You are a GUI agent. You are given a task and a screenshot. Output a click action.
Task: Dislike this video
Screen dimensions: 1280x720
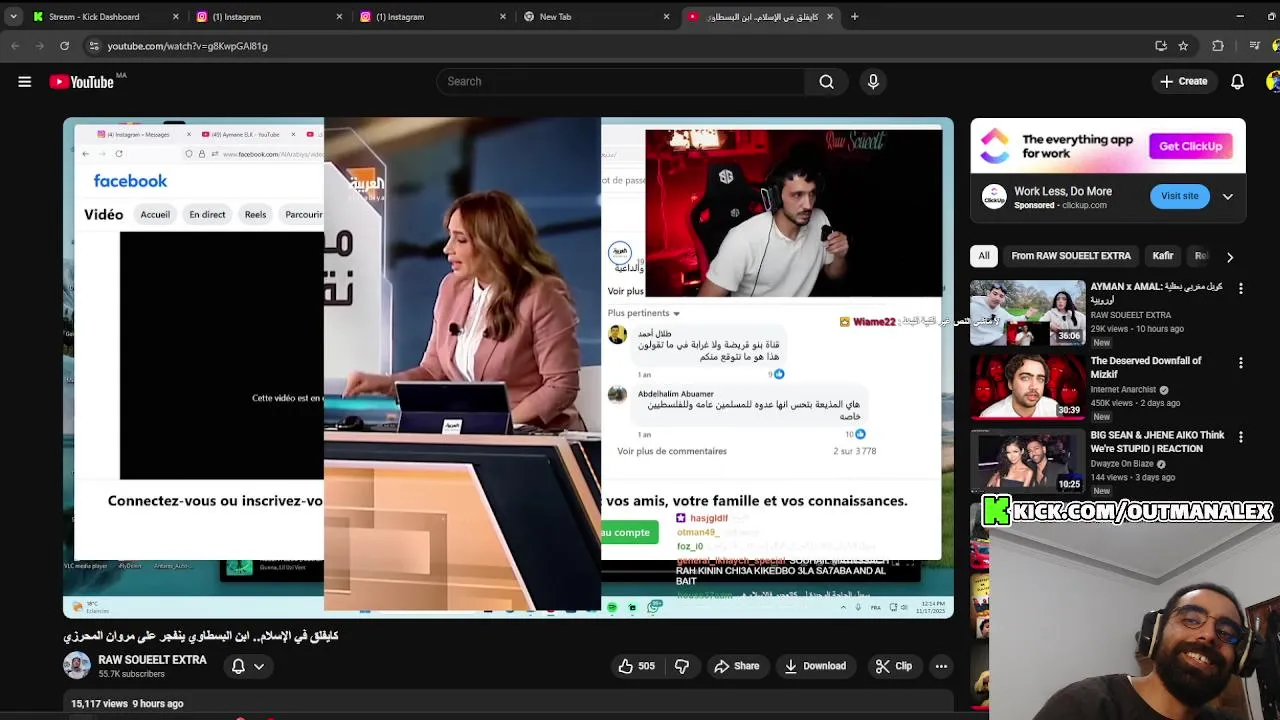click(682, 666)
